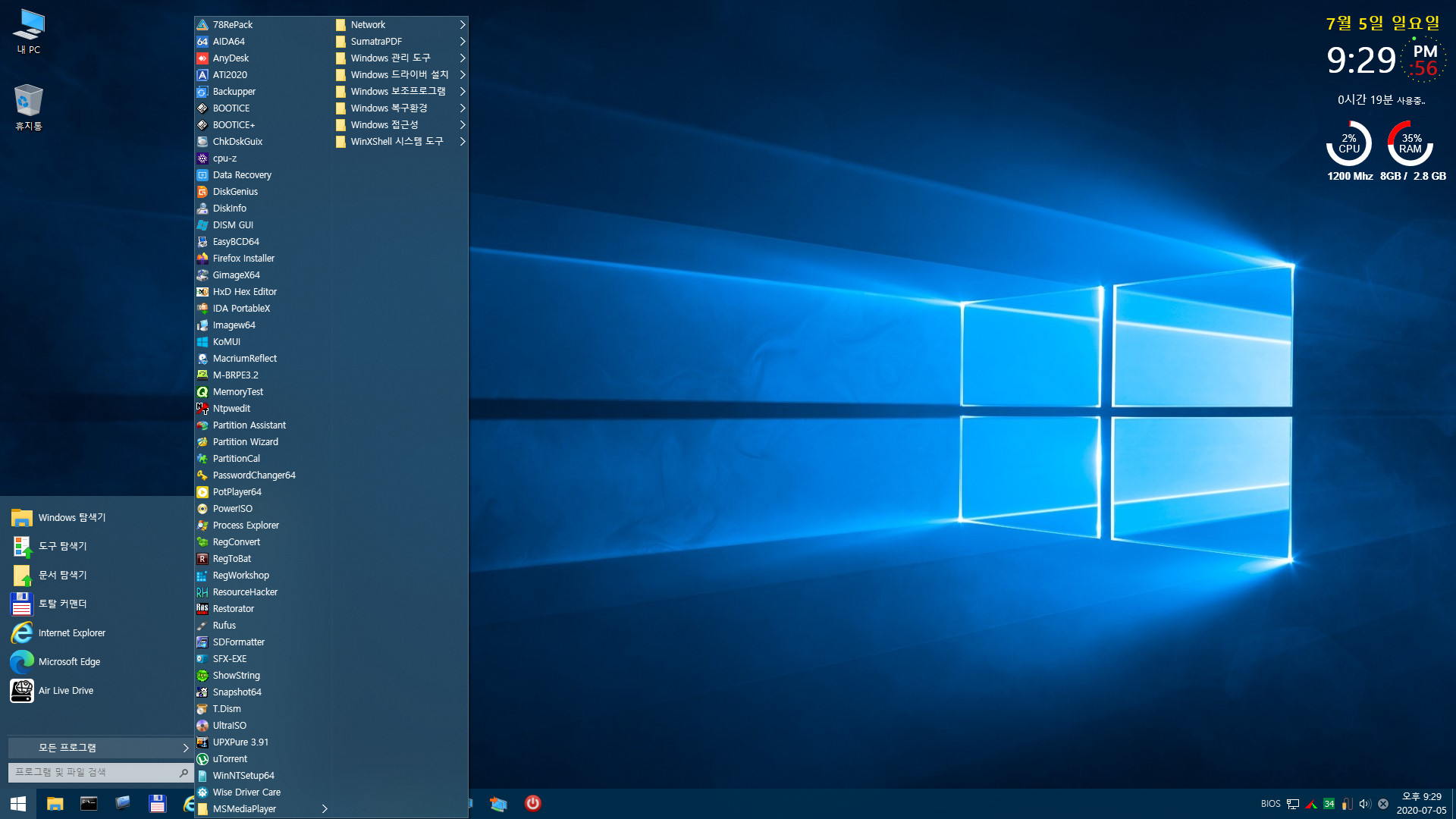Open Wise Driver Care
This screenshot has width=1456, height=819.
(262, 792)
